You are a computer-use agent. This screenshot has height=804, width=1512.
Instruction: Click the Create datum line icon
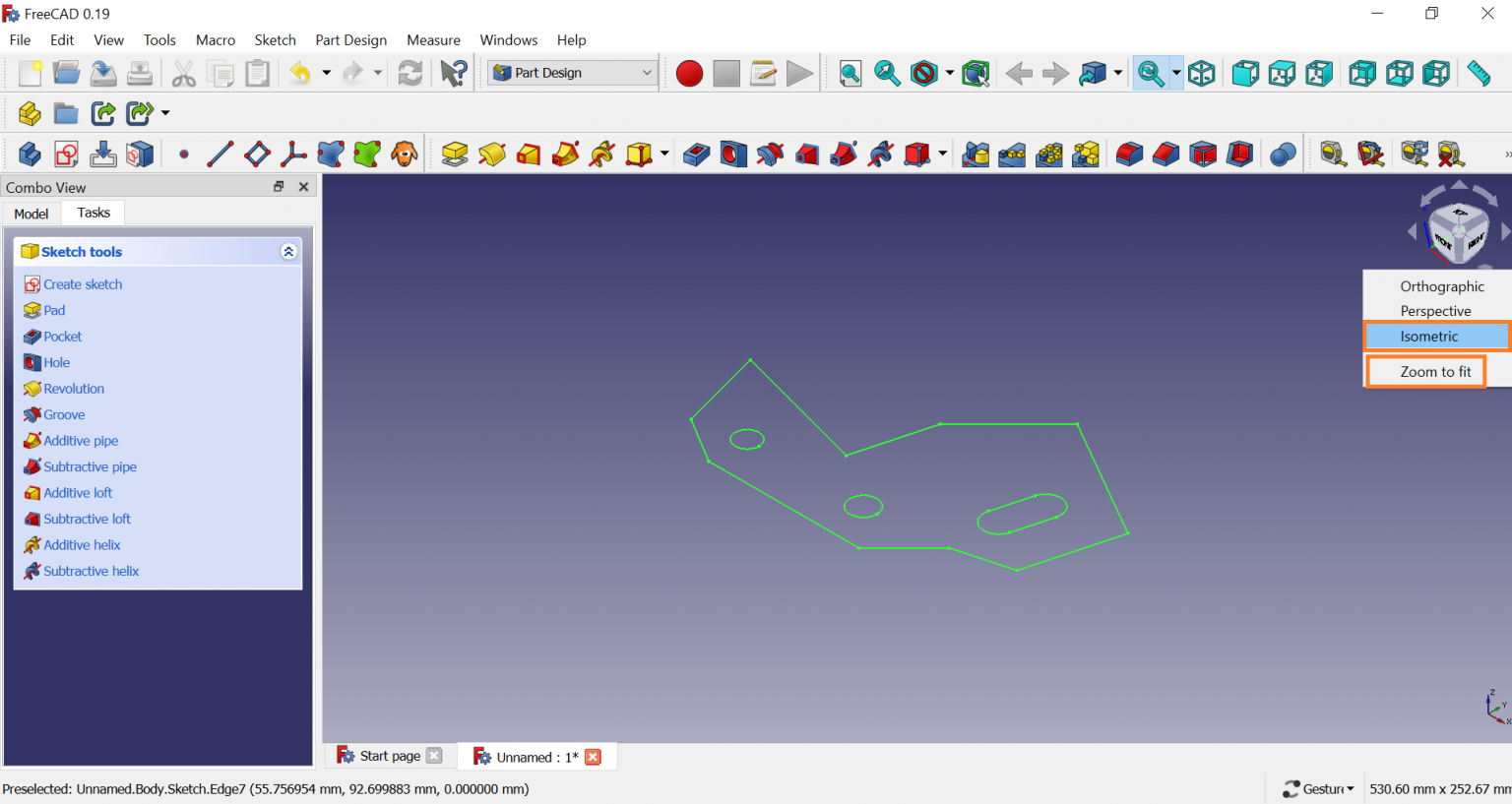point(220,155)
